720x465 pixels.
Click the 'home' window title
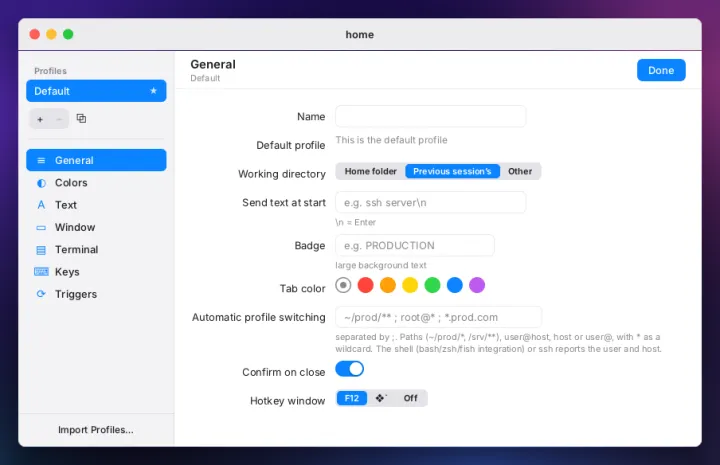(x=360, y=34)
